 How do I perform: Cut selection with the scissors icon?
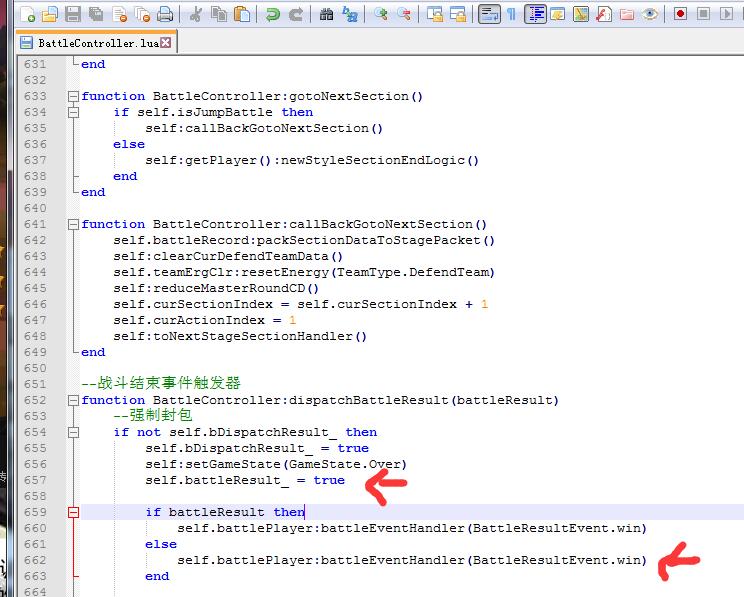coord(196,14)
